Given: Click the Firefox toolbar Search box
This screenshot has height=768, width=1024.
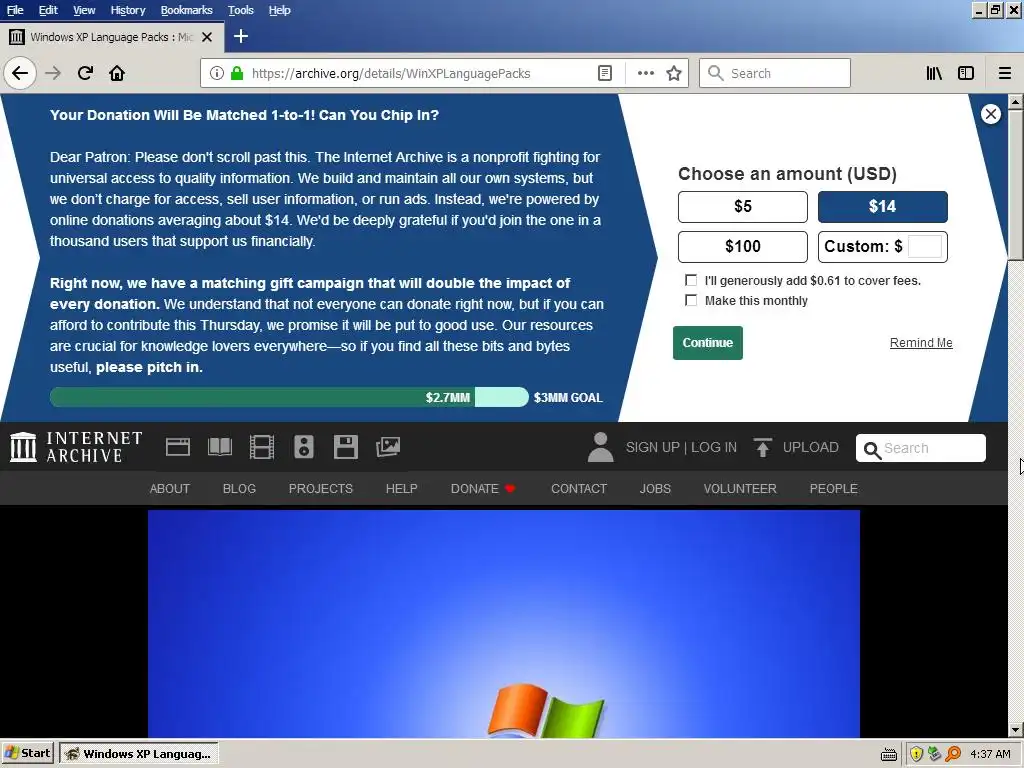Looking at the screenshot, I should (775, 73).
